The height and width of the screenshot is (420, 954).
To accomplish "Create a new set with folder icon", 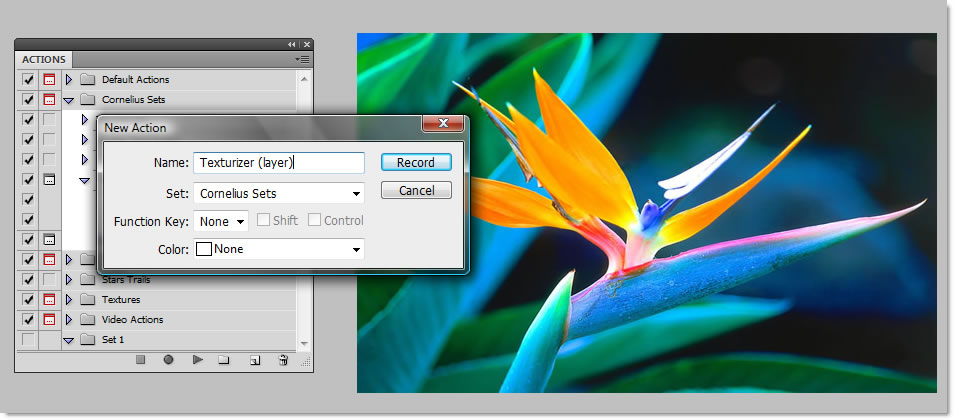I will click(x=224, y=360).
